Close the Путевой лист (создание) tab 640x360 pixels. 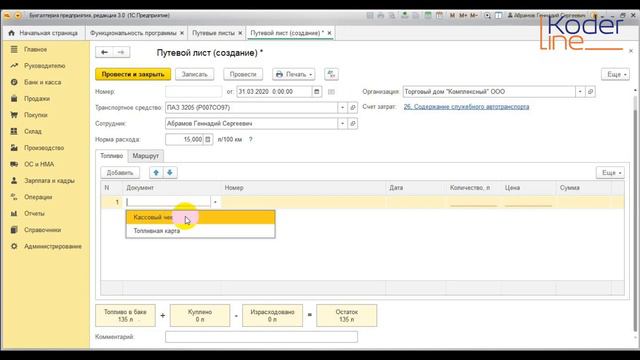click(x=329, y=33)
